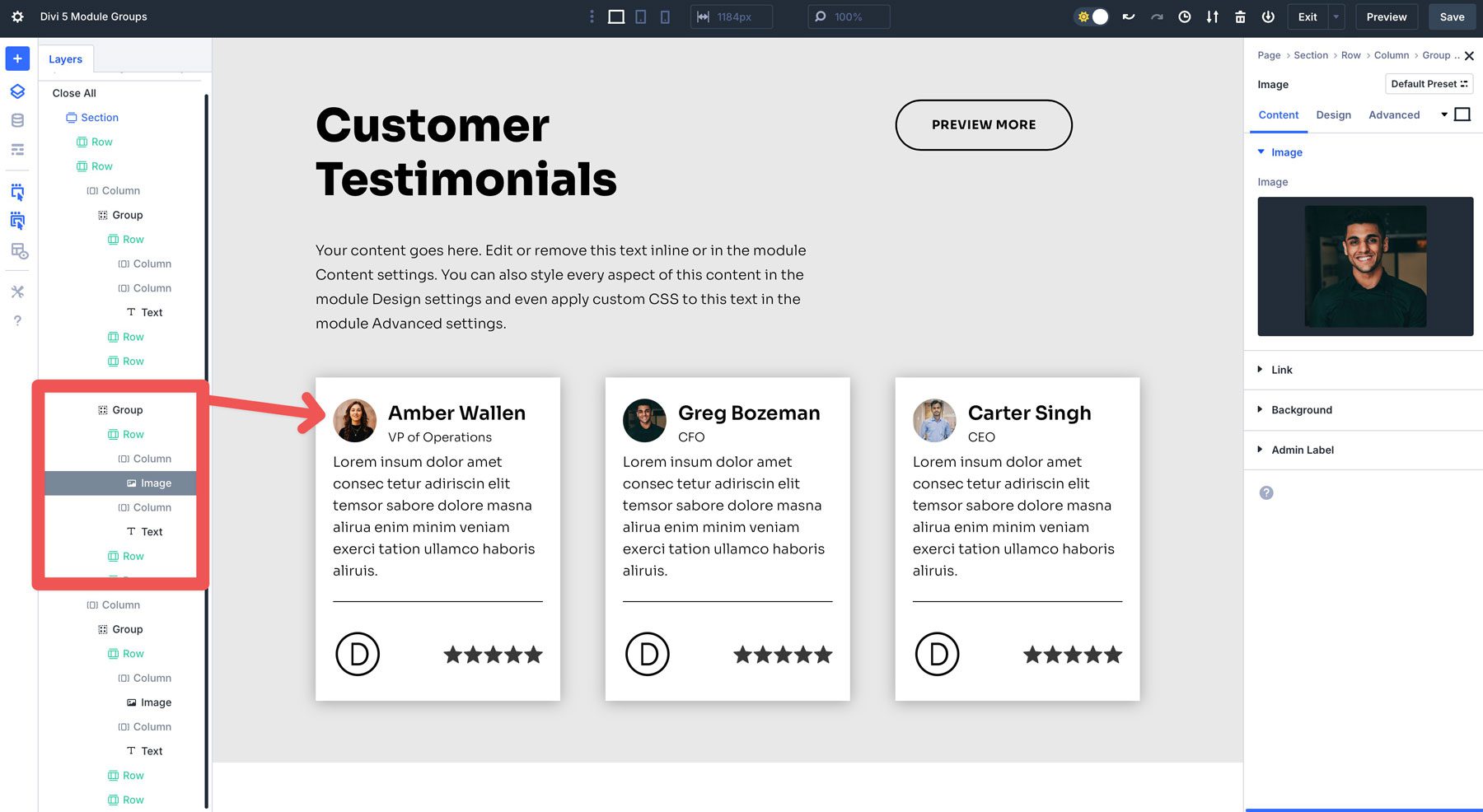Switch to the Design tab
The height and width of the screenshot is (812, 1483).
tap(1333, 114)
